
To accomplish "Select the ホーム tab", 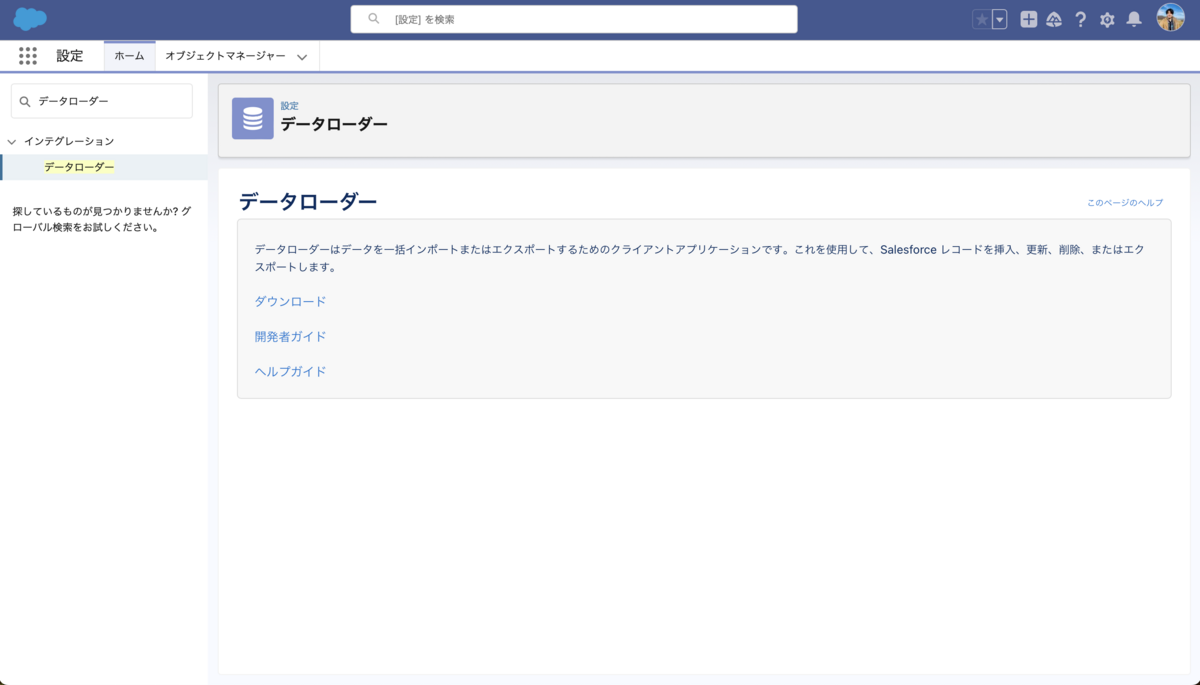I will [129, 56].
